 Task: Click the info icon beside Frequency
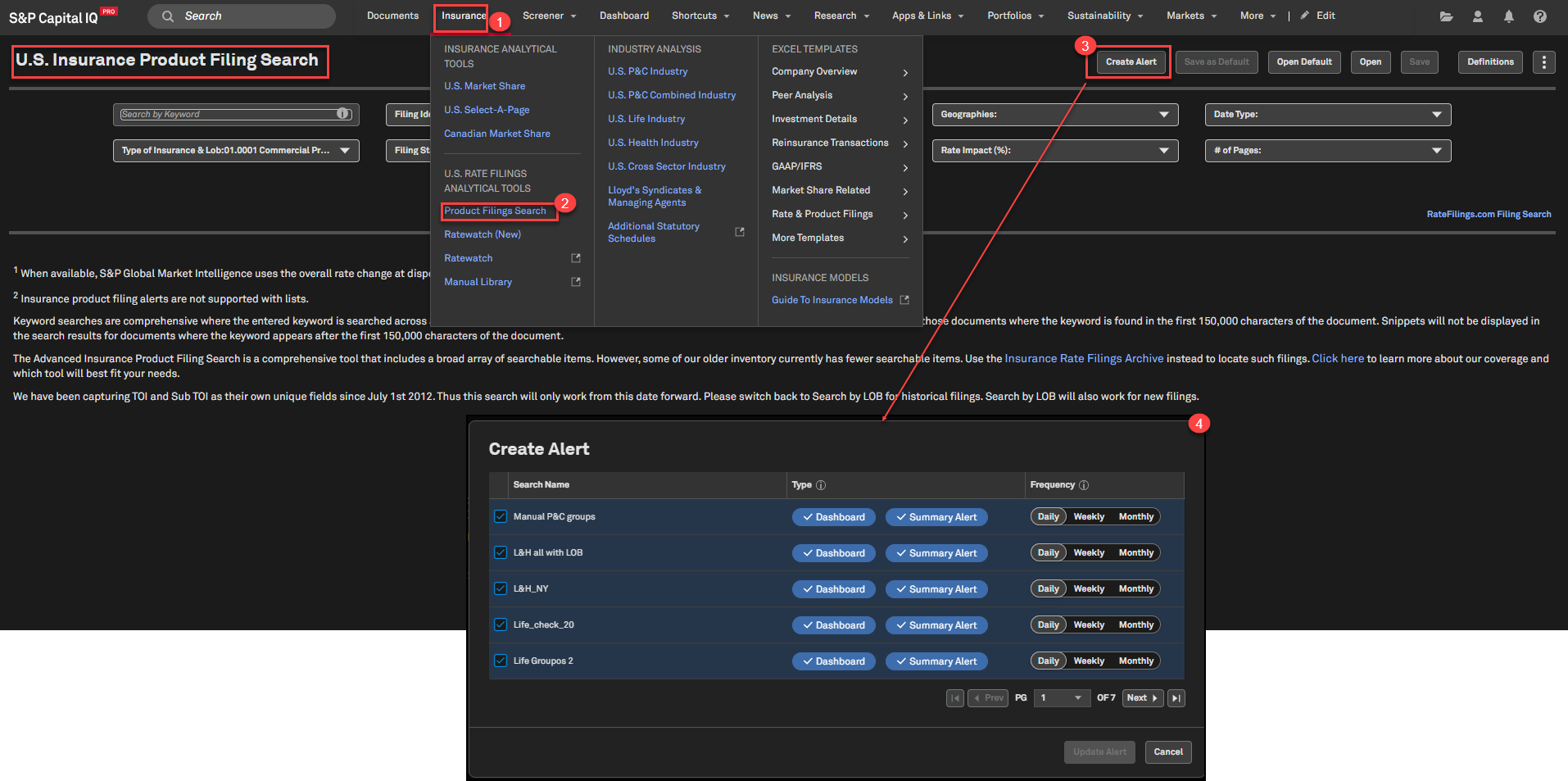coord(1084,485)
